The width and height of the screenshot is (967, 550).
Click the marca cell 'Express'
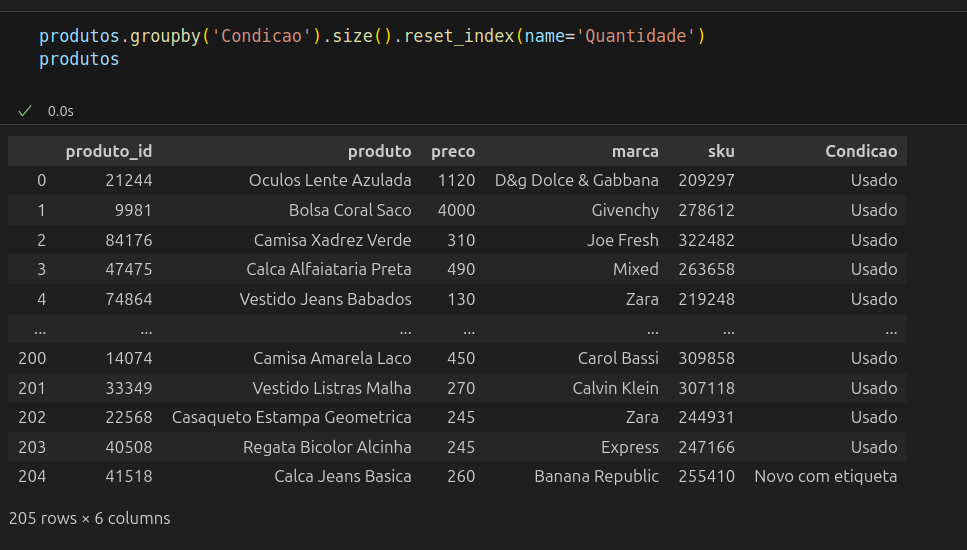tap(630, 447)
